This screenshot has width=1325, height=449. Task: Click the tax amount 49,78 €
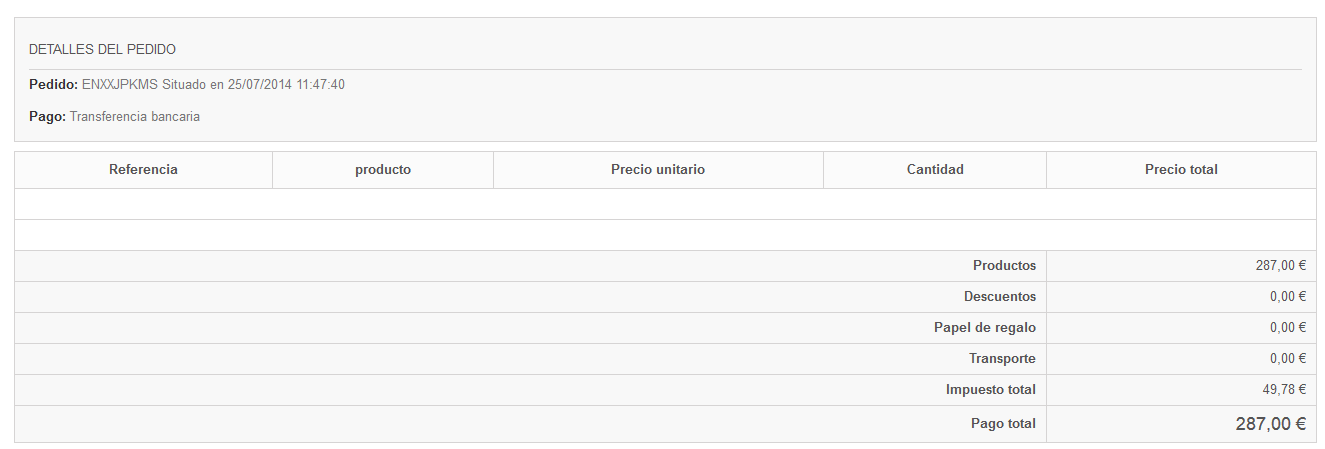[1285, 390]
